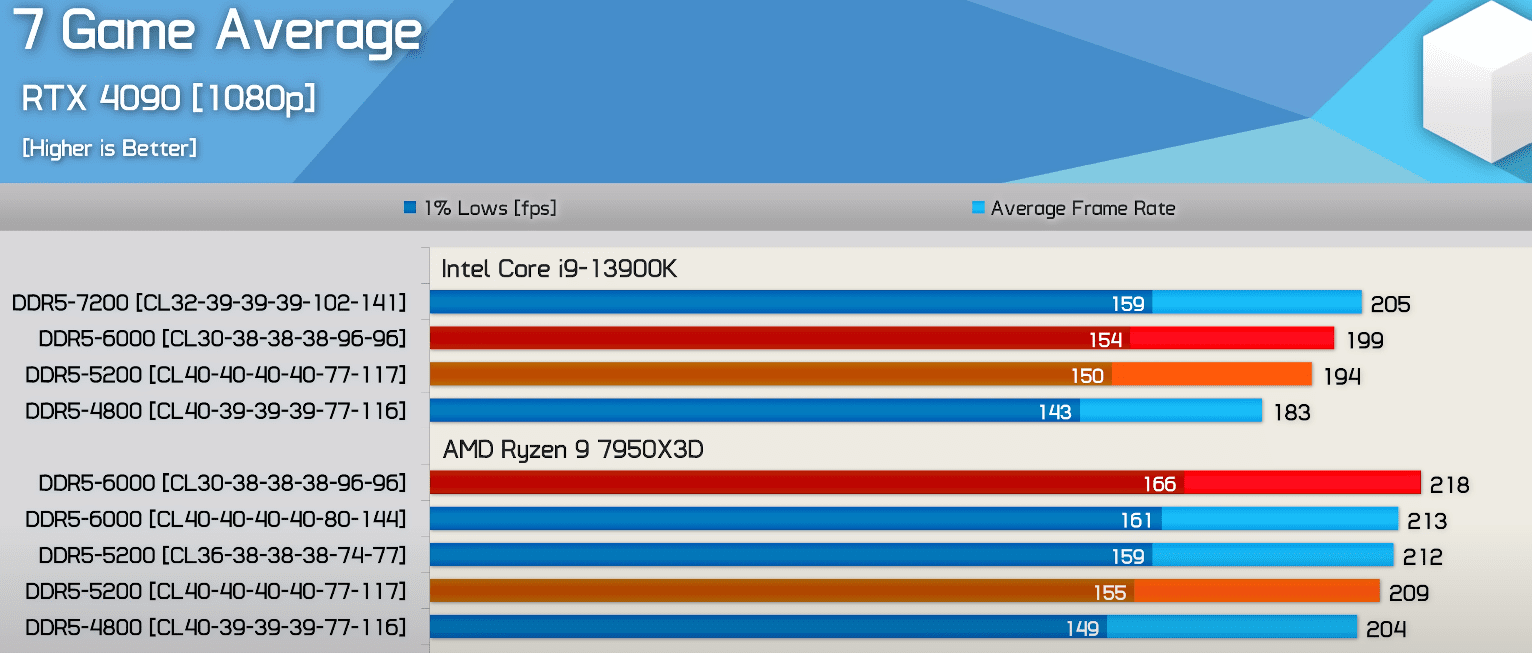Viewport: 1532px width, 653px height.
Task: Click the 1% Lows legend color square
Action: tap(410, 209)
